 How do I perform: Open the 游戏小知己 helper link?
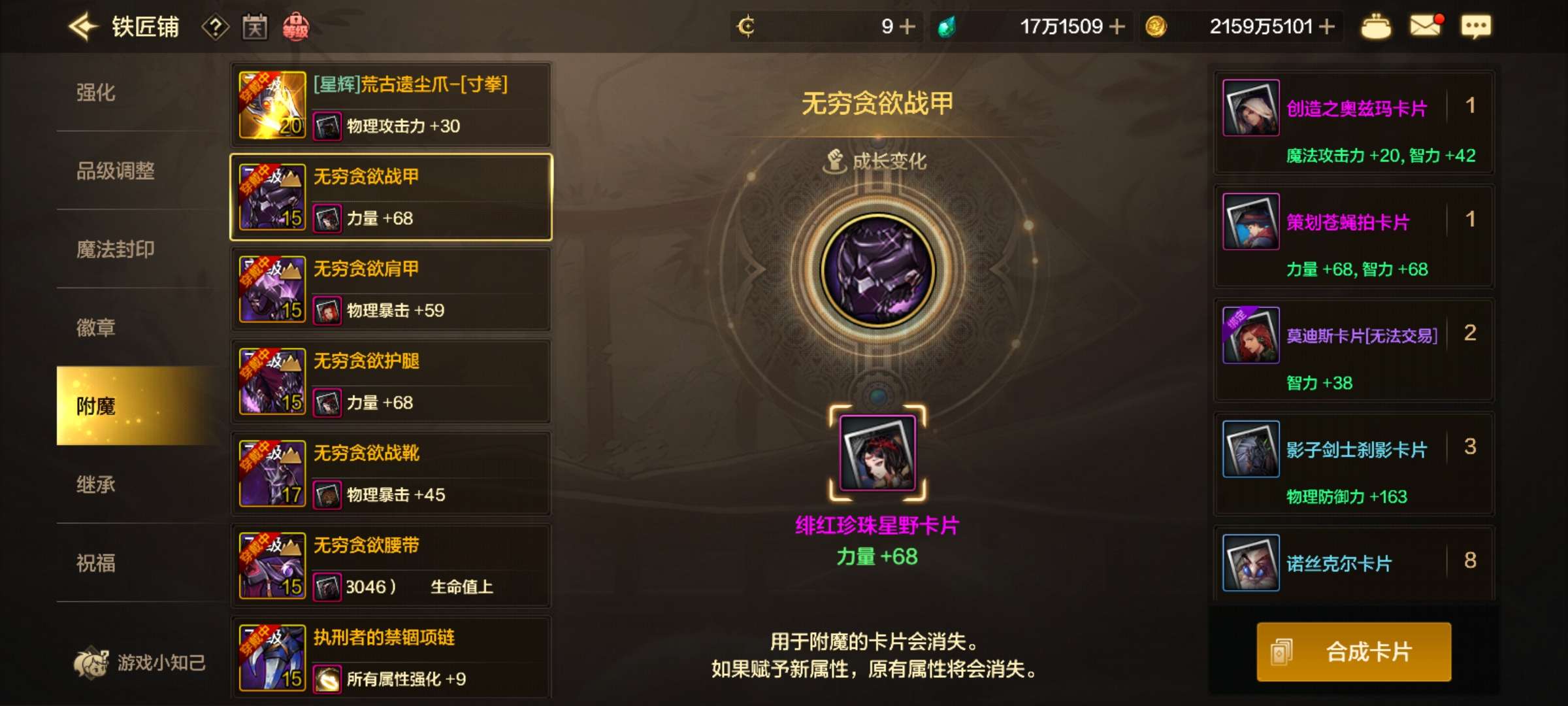point(140,663)
